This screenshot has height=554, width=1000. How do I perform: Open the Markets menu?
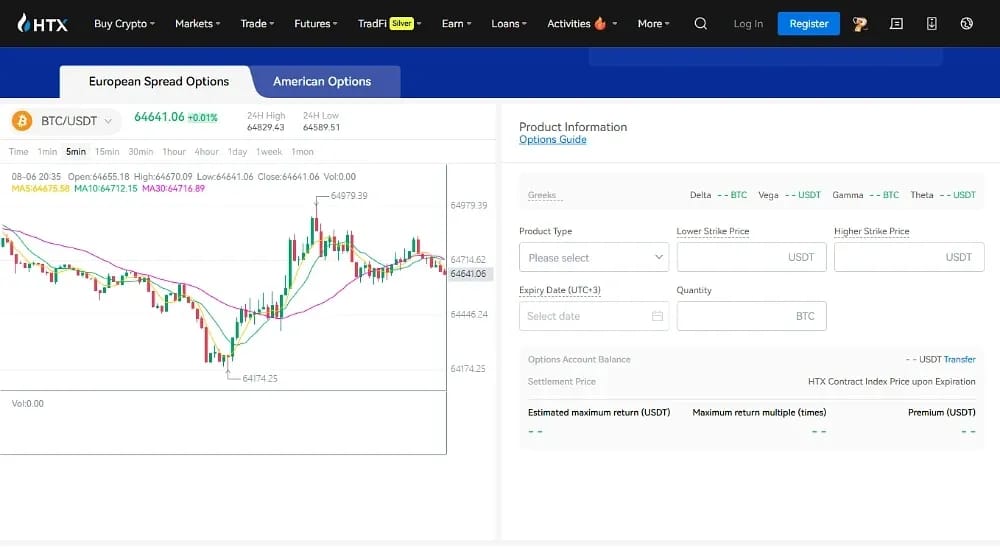(198, 24)
